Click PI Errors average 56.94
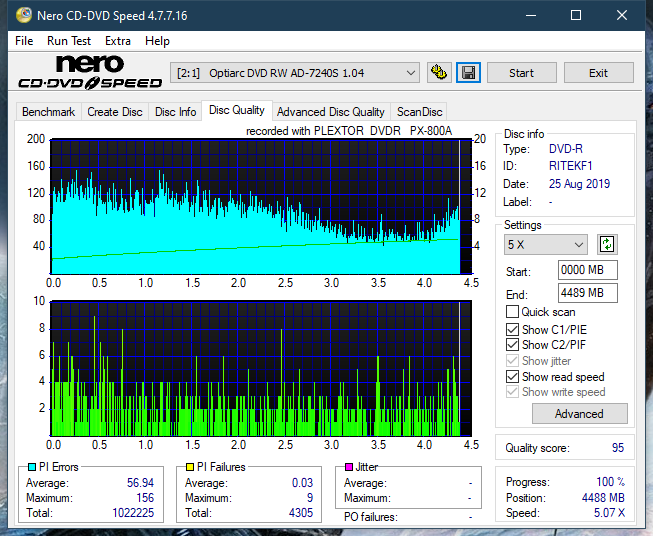Viewport: 653px width, 536px height. coord(140,483)
